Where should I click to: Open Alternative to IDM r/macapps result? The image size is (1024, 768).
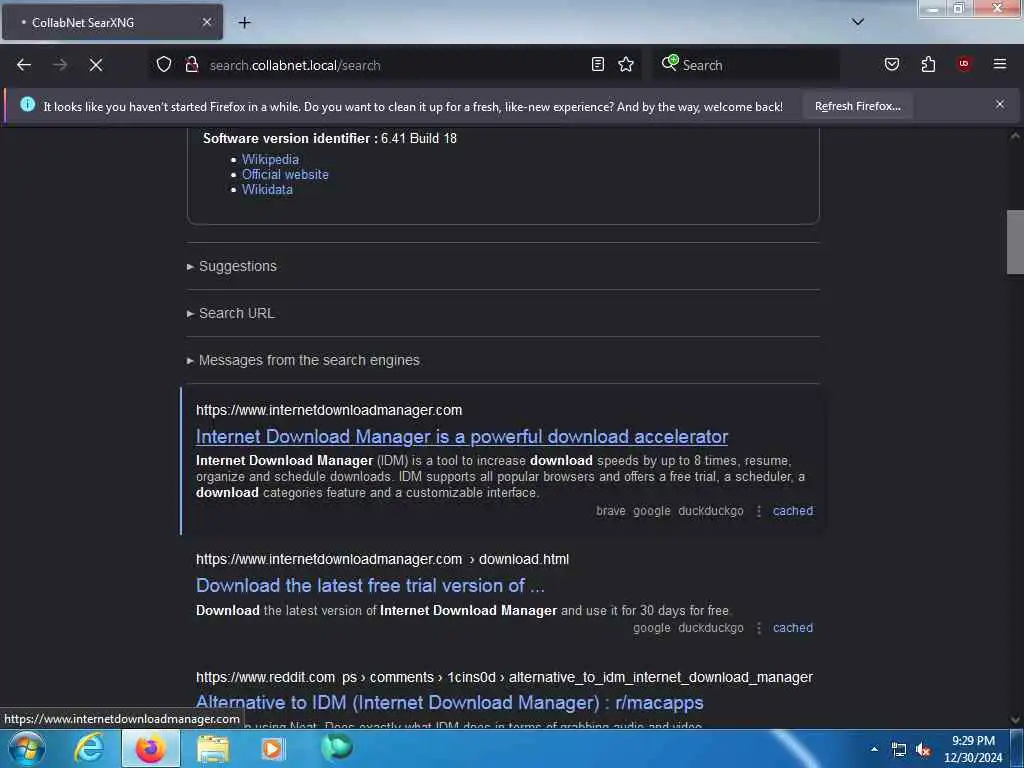click(449, 703)
